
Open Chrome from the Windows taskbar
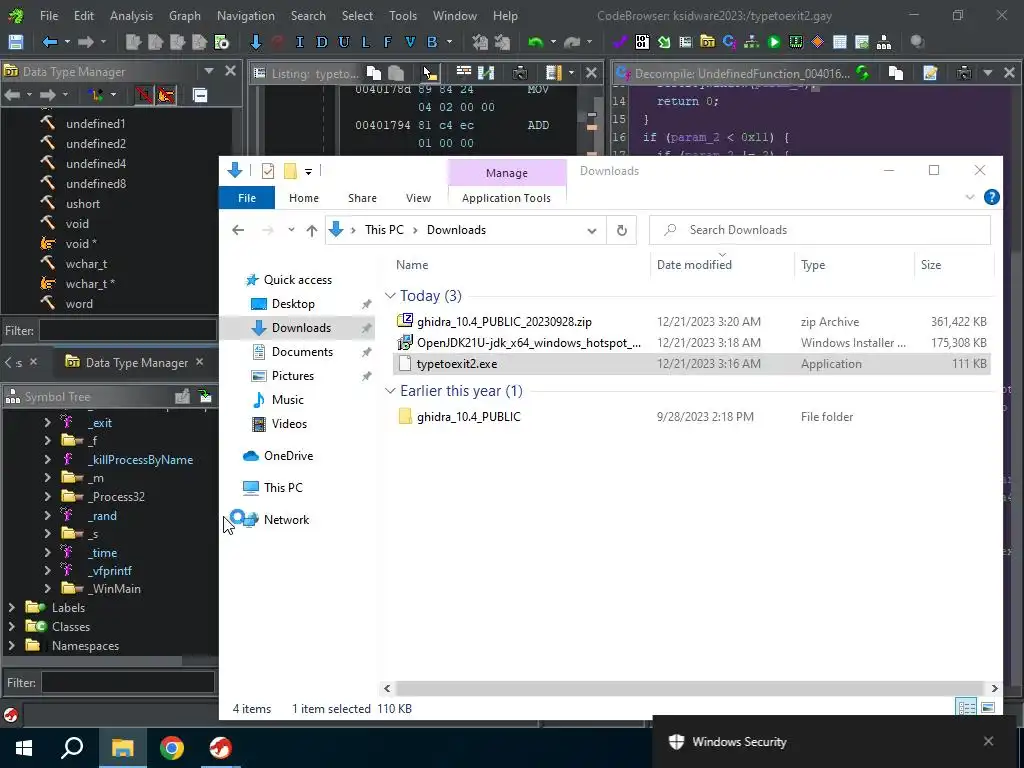(x=172, y=748)
